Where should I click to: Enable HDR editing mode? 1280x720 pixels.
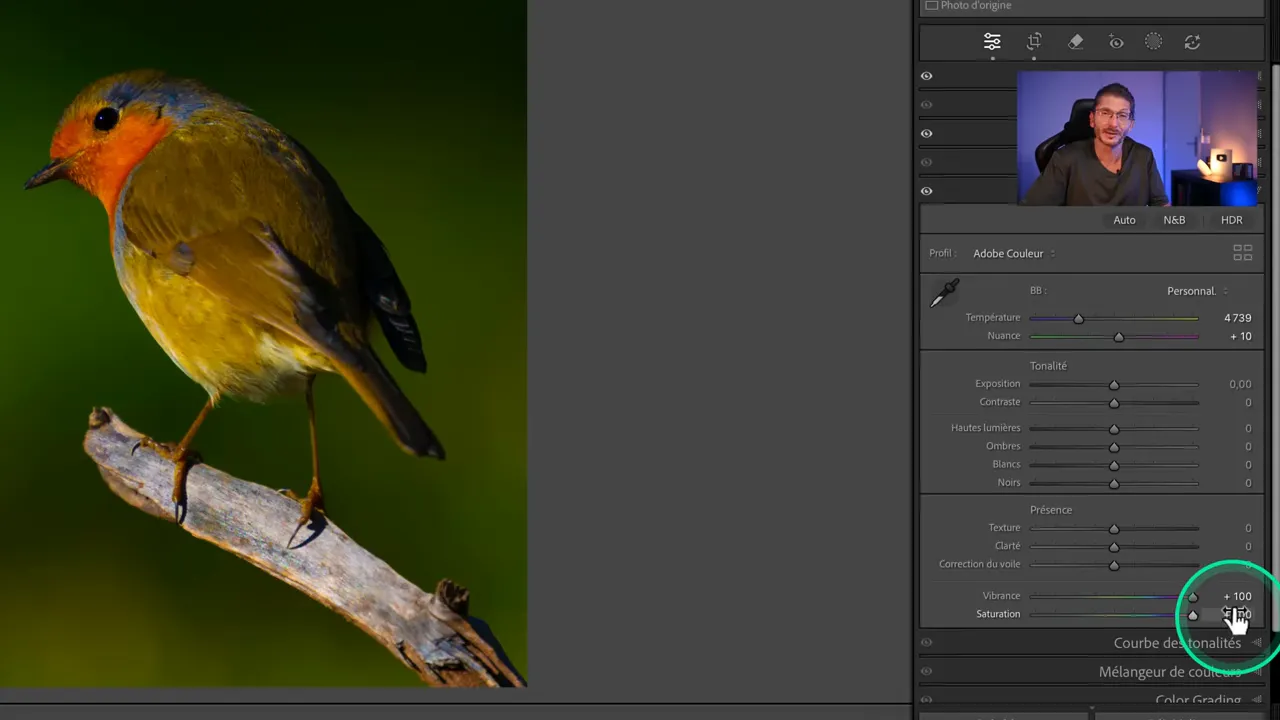coord(1231,220)
